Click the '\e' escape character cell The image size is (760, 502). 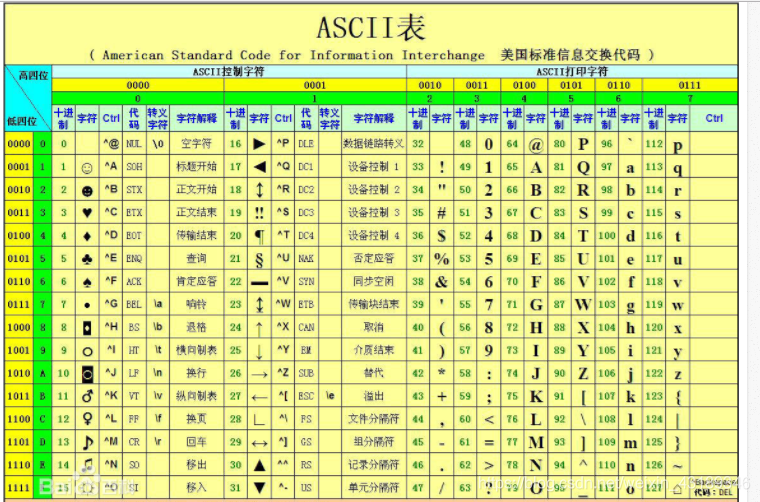click(330, 396)
